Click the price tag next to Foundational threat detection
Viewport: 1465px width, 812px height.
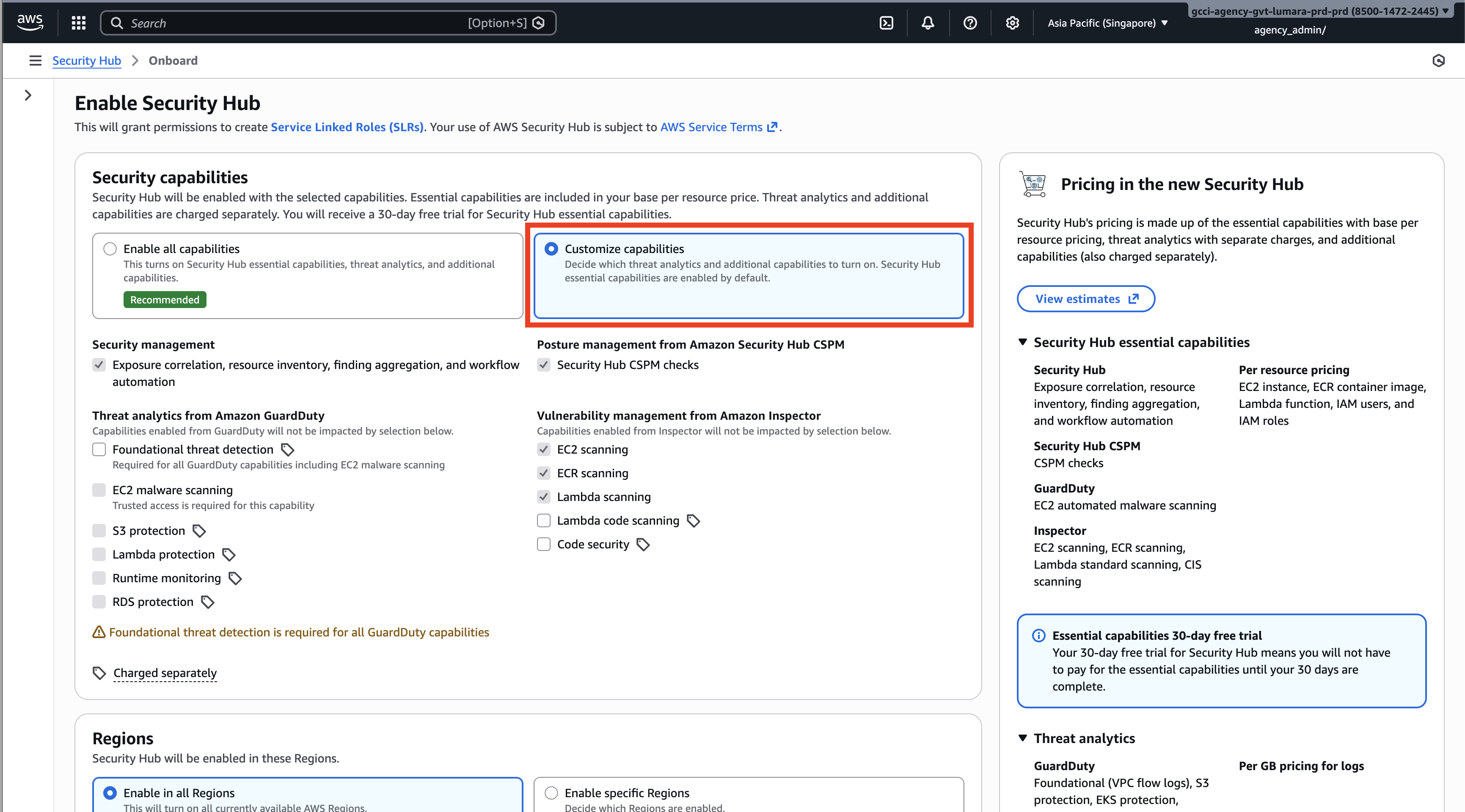(288, 450)
